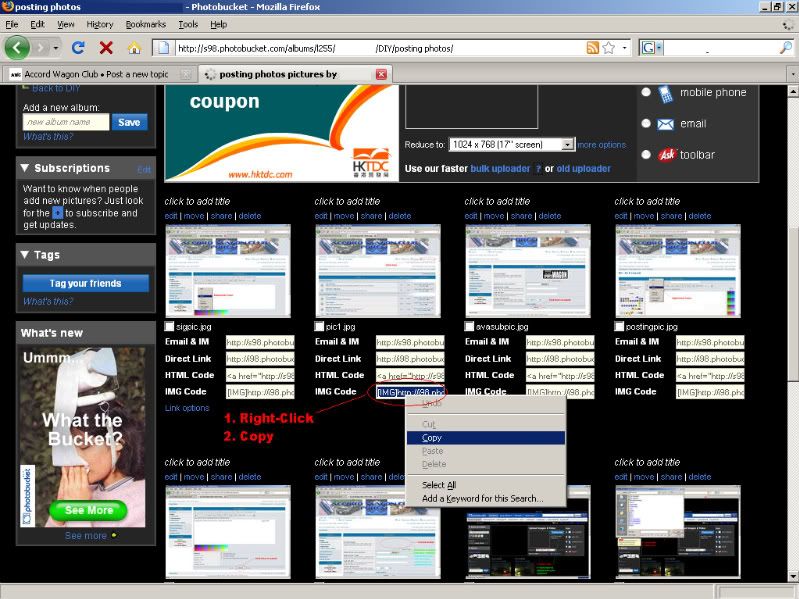Bookmark page with the star icon
The width and height of the screenshot is (799, 599).
(x=608, y=48)
